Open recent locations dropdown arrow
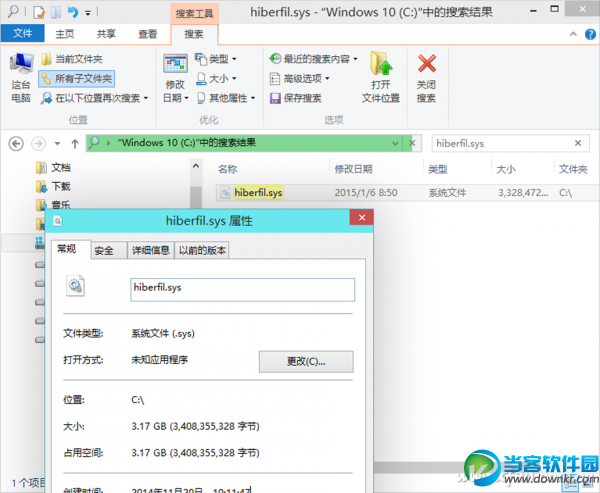This screenshot has height=493, width=600. [x=57, y=144]
